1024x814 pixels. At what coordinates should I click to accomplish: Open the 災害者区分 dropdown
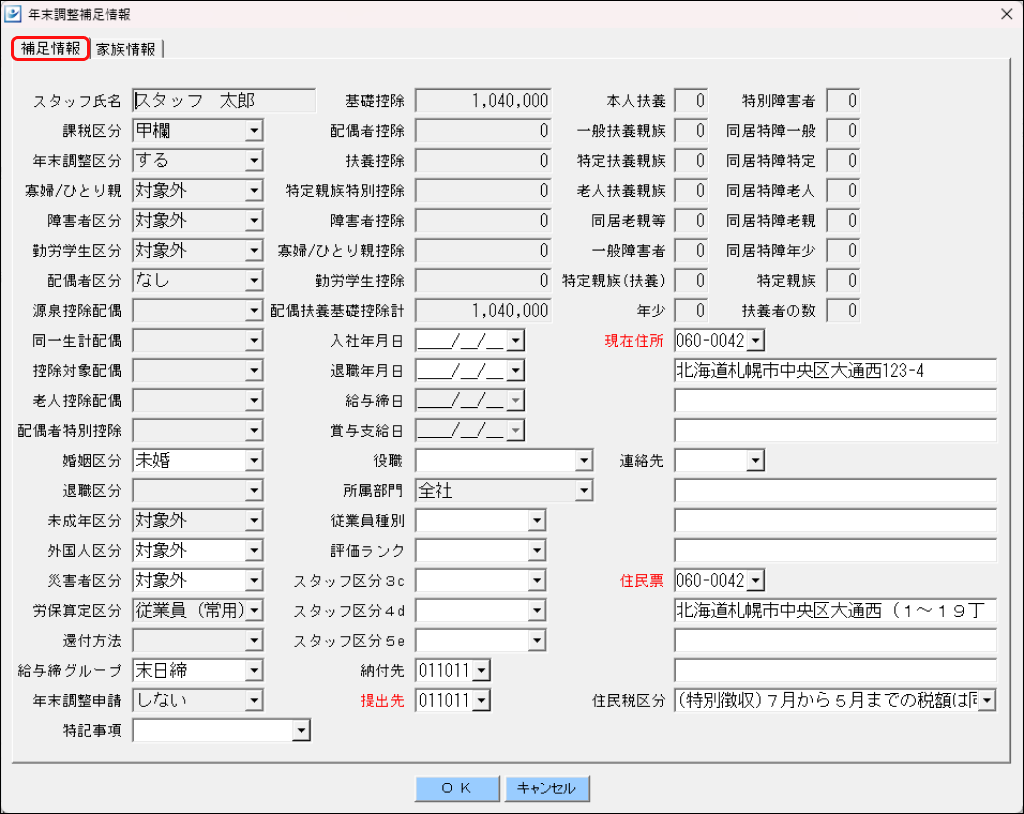coord(254,581)
